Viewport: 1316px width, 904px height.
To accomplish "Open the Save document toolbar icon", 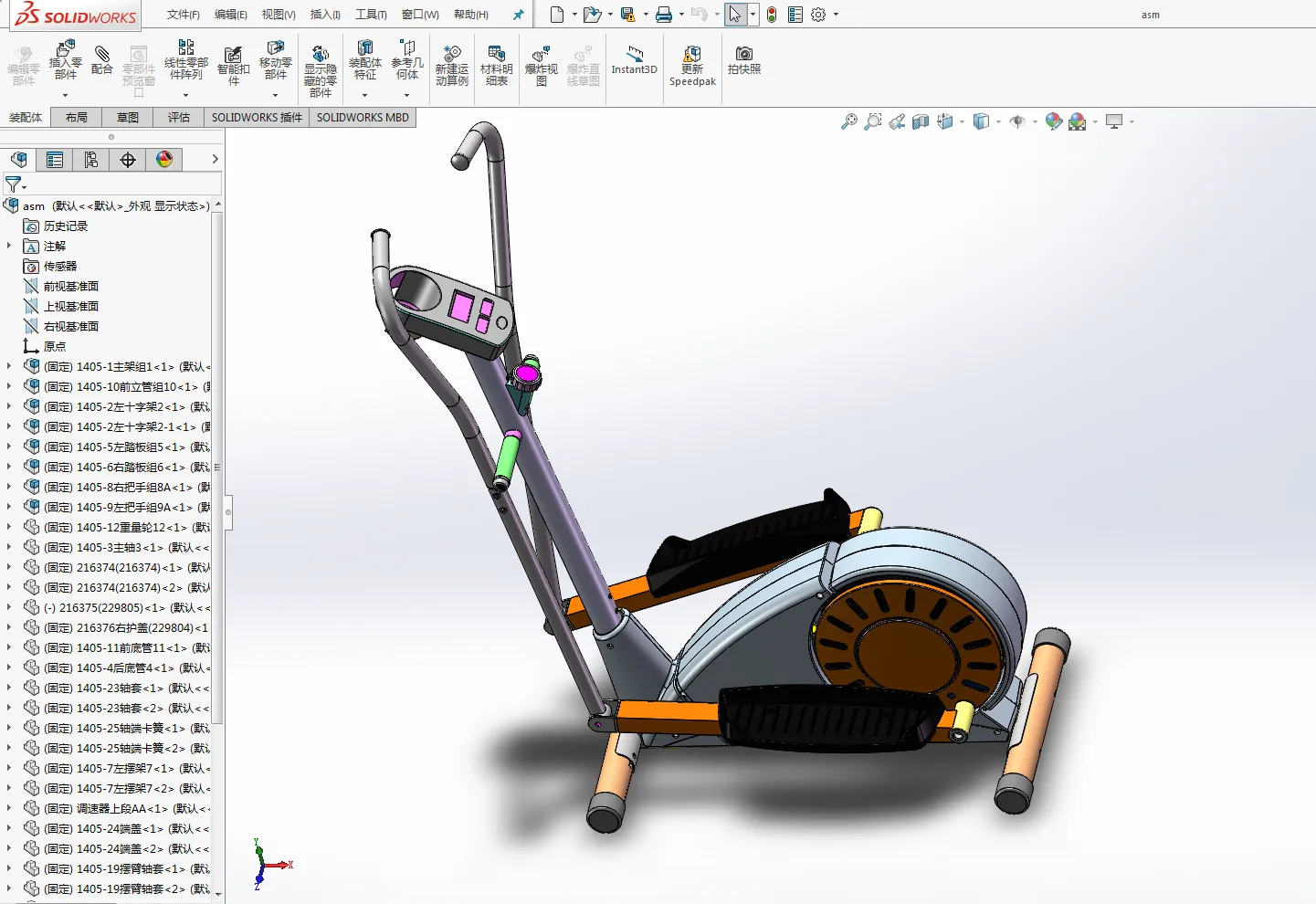I will click(x=627, y=15).
